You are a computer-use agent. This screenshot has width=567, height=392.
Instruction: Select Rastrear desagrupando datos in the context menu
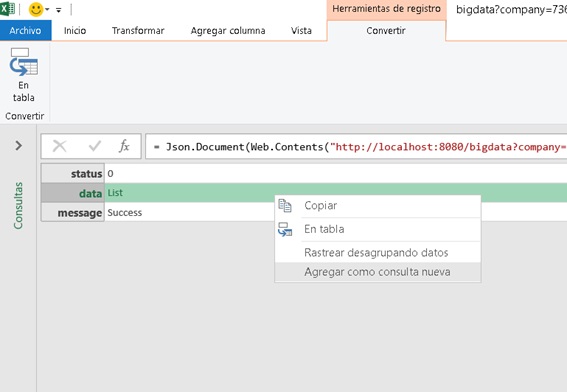pyautogui.click(x=378, y=252)
